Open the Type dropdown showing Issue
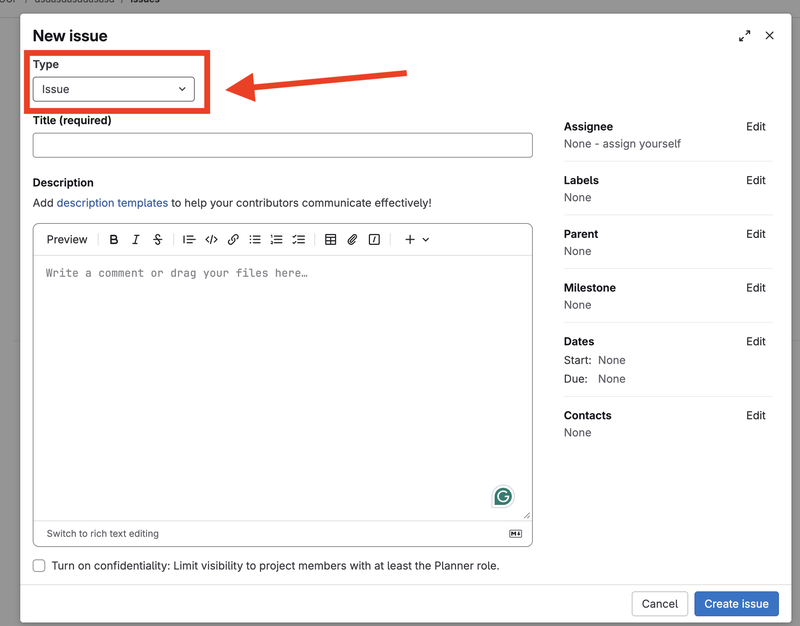Screen dimensions: 800x626 [x=114, y=89]
